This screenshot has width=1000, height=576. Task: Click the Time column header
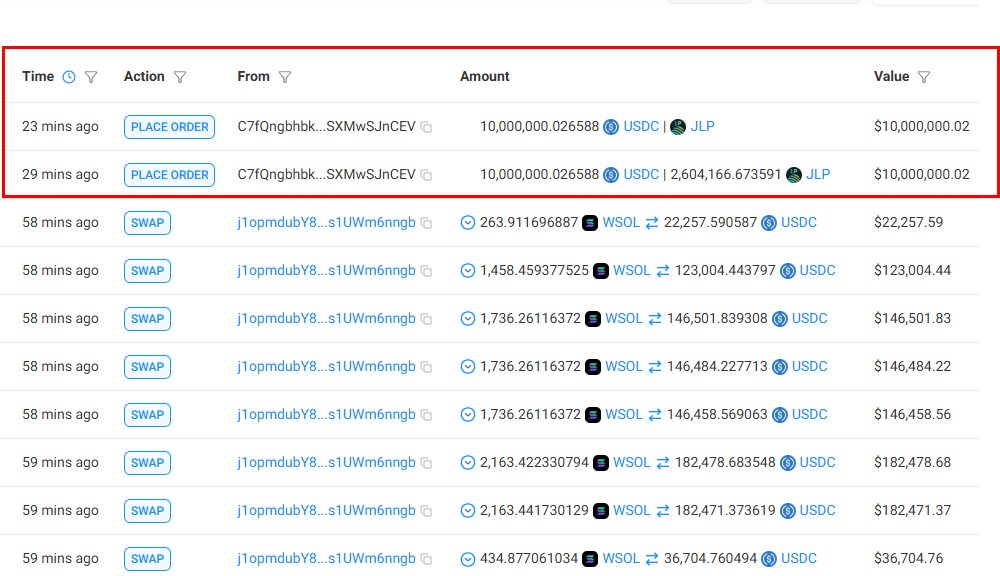click(x=38, y=77)
